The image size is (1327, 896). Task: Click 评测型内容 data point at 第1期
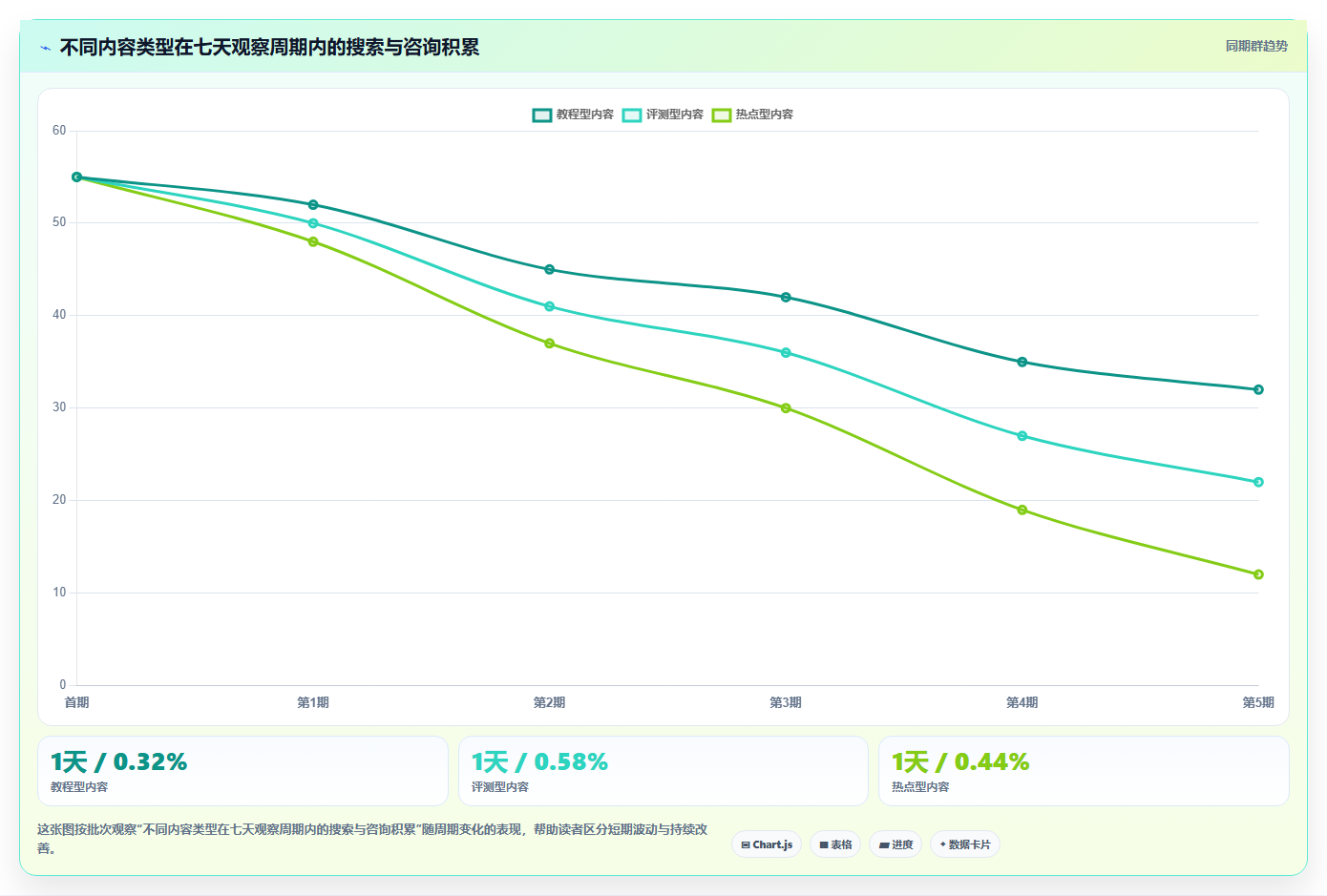313,223
